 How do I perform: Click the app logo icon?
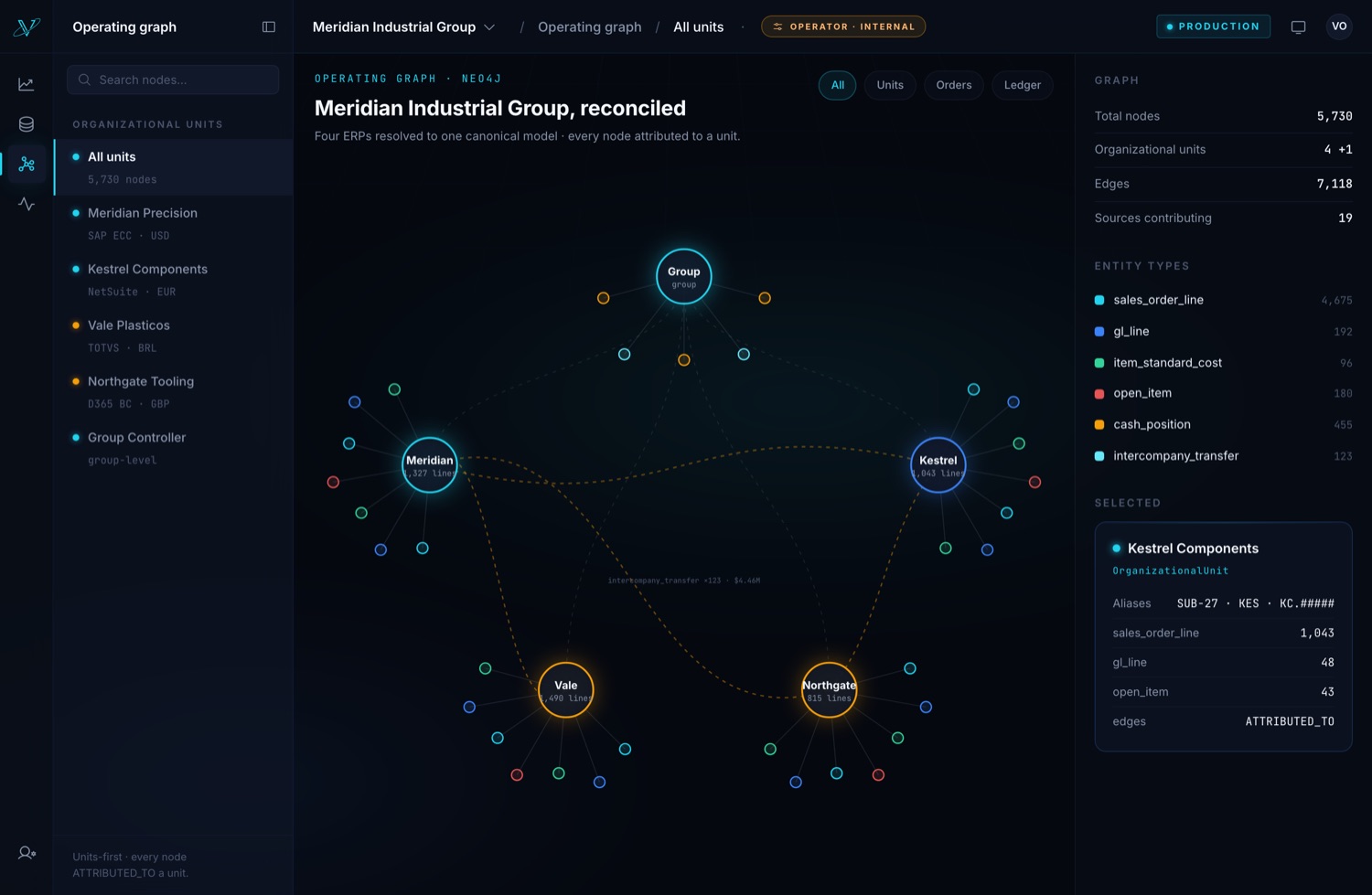(x=27, y=27)
